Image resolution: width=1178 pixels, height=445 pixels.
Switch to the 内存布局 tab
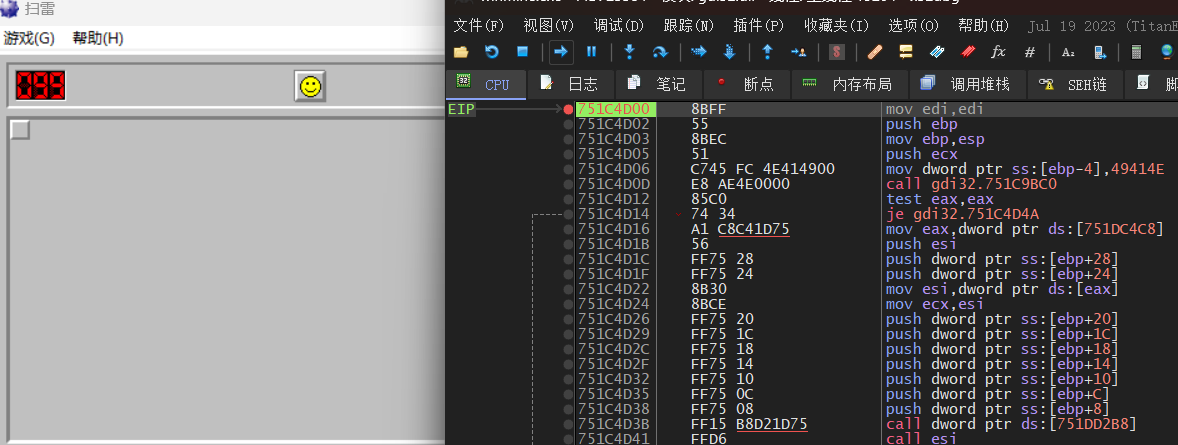tap(849, 84)
